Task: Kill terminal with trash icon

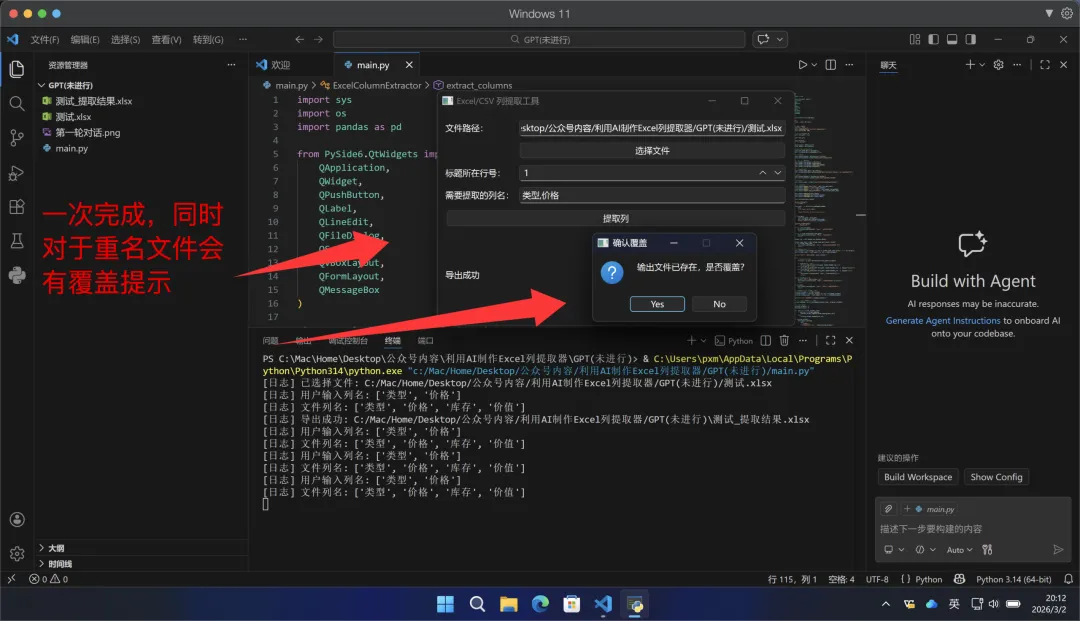Action: click(784, 340)
